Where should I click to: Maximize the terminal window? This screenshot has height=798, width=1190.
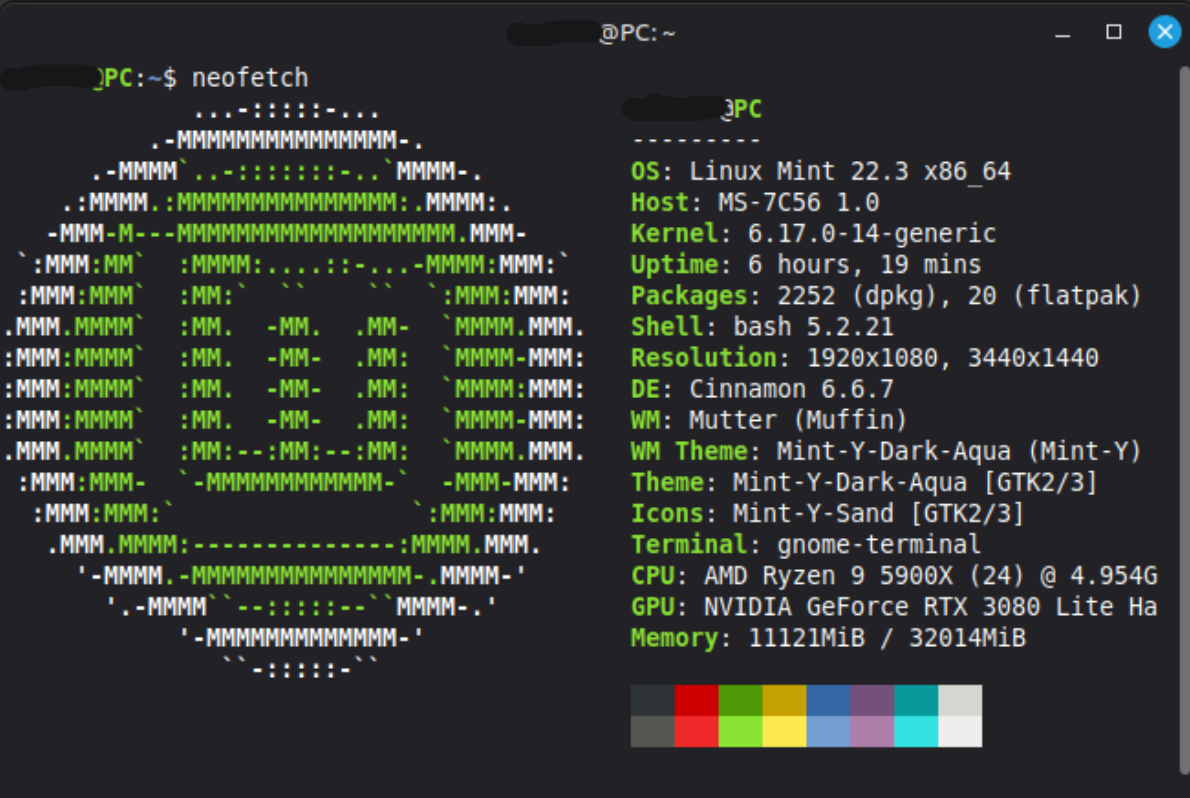(1113, 32)
